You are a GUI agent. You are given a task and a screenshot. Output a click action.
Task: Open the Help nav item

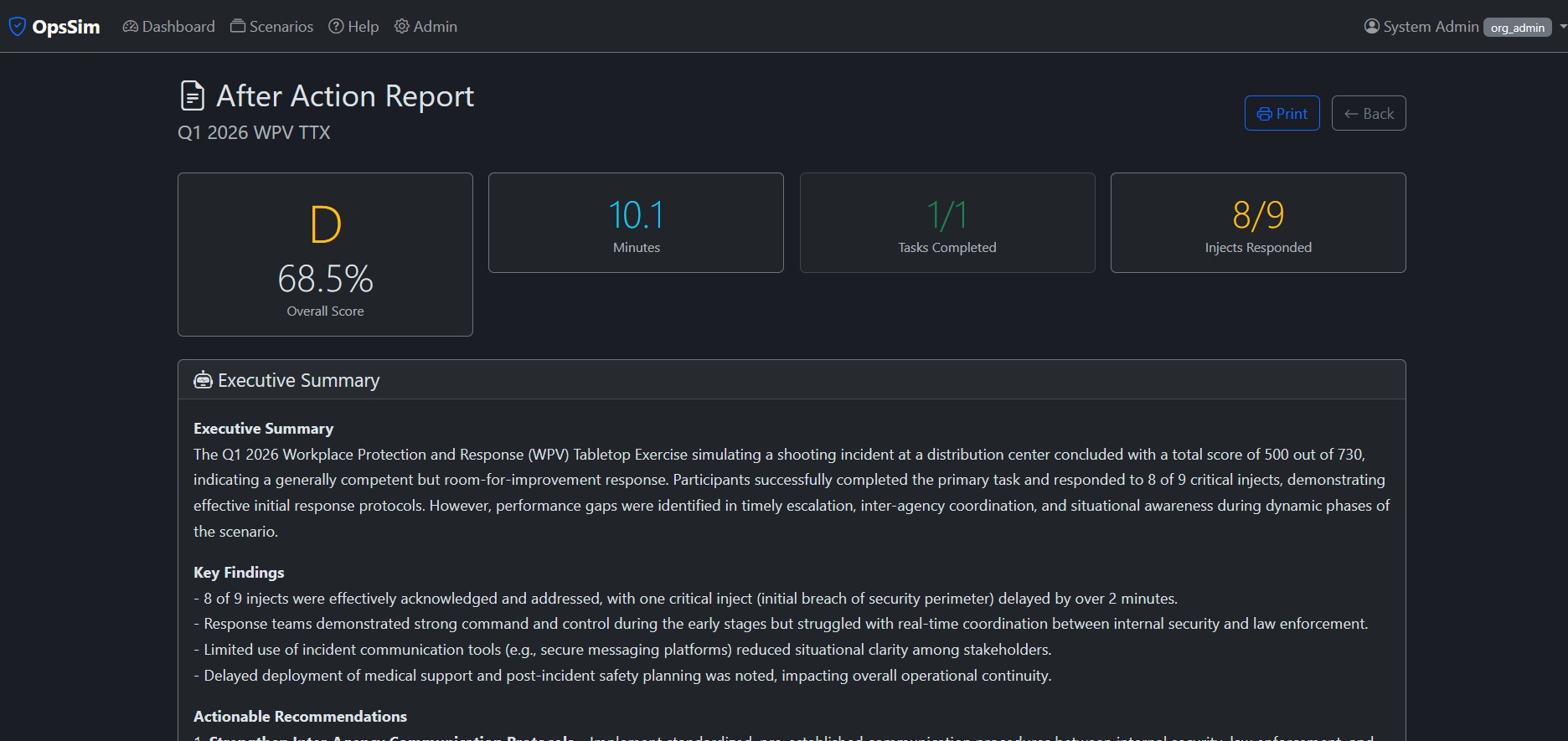(x=353, y=27)
